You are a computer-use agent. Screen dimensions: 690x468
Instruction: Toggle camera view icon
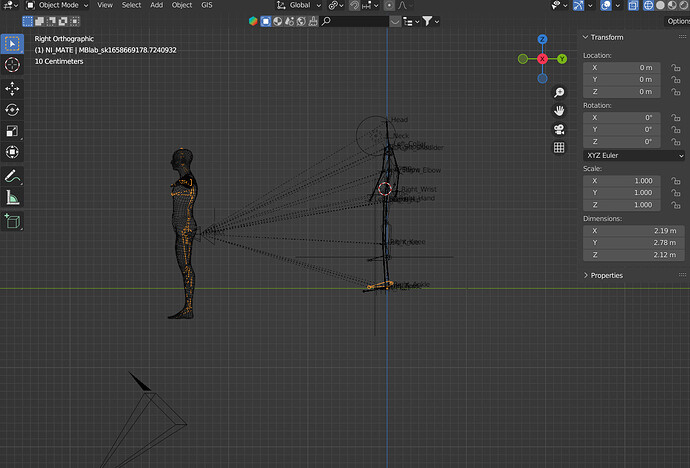coord(559,129)
